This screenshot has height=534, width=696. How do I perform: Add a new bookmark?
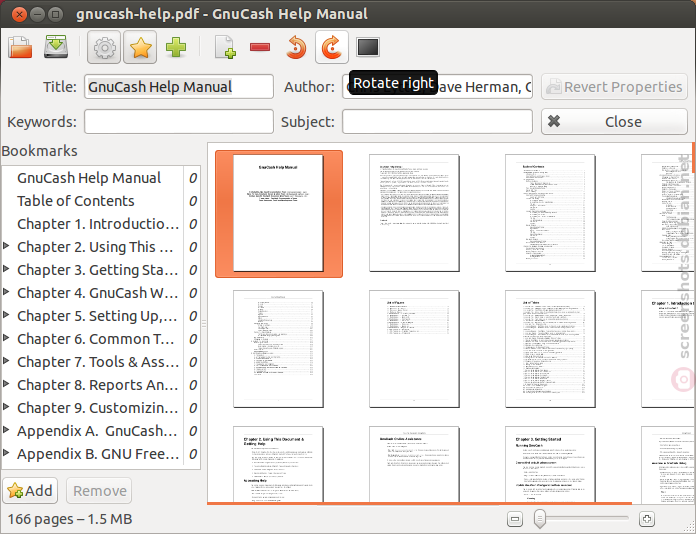(30, 490)
